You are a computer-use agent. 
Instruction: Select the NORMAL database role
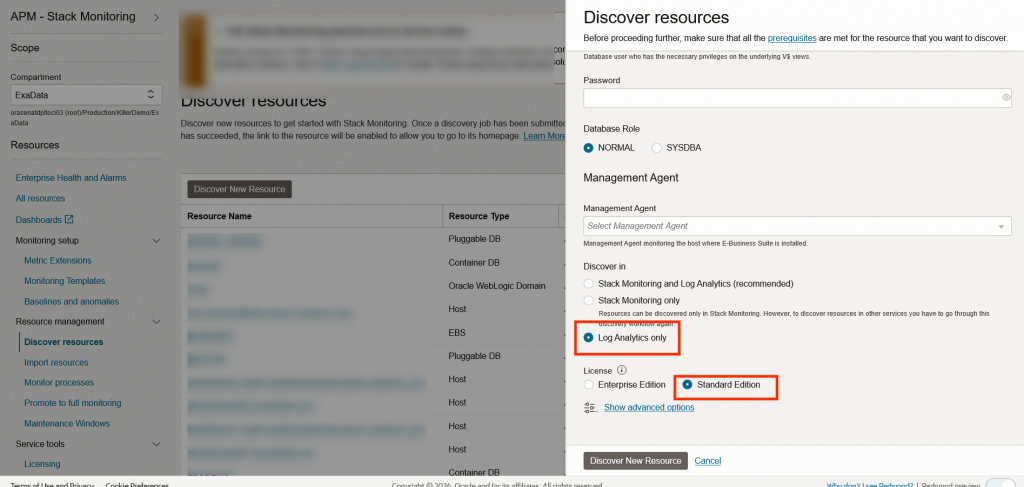pos(589,148)
